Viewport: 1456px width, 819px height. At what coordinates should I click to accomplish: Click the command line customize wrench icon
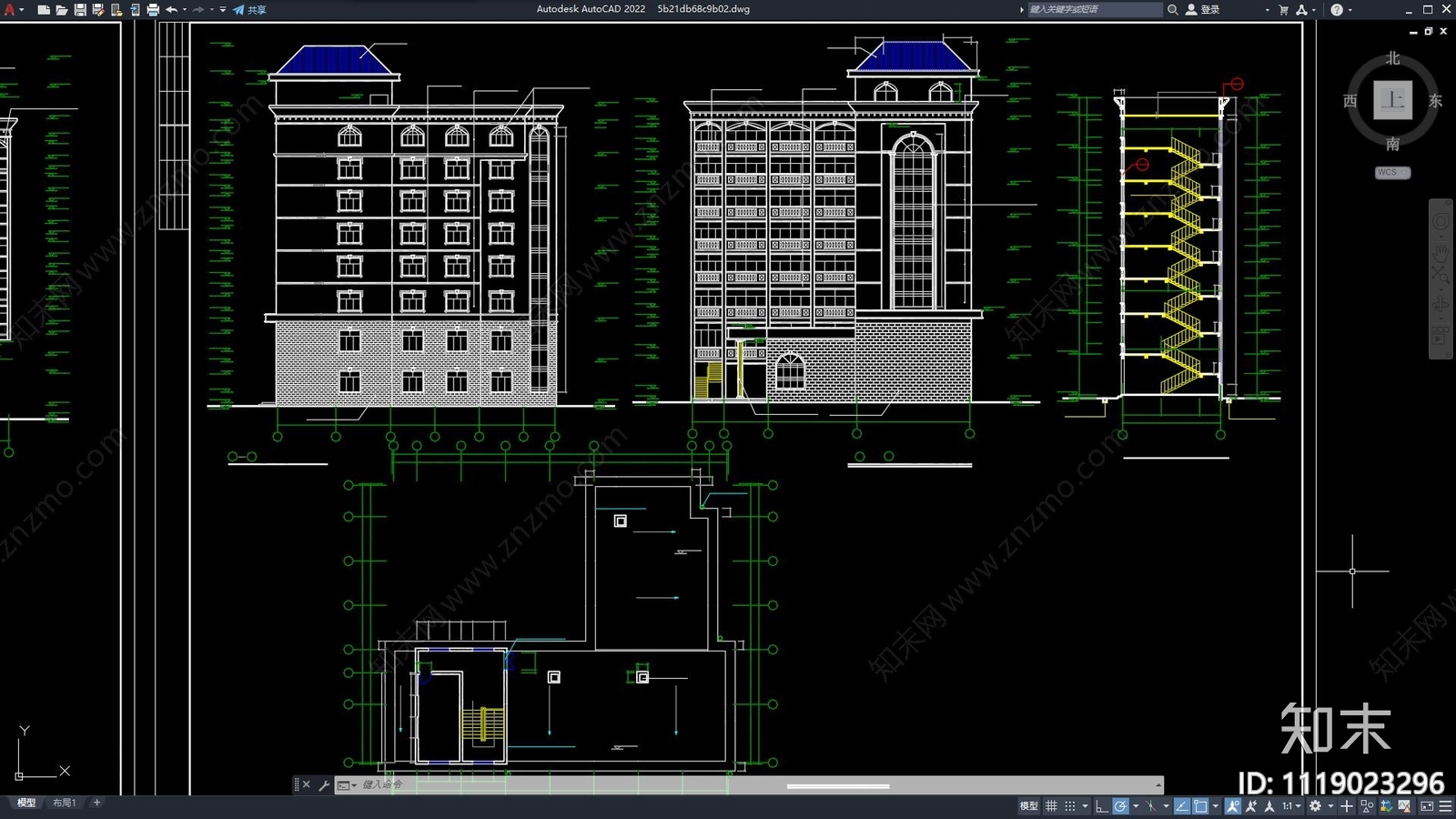(x=324, y=784)
